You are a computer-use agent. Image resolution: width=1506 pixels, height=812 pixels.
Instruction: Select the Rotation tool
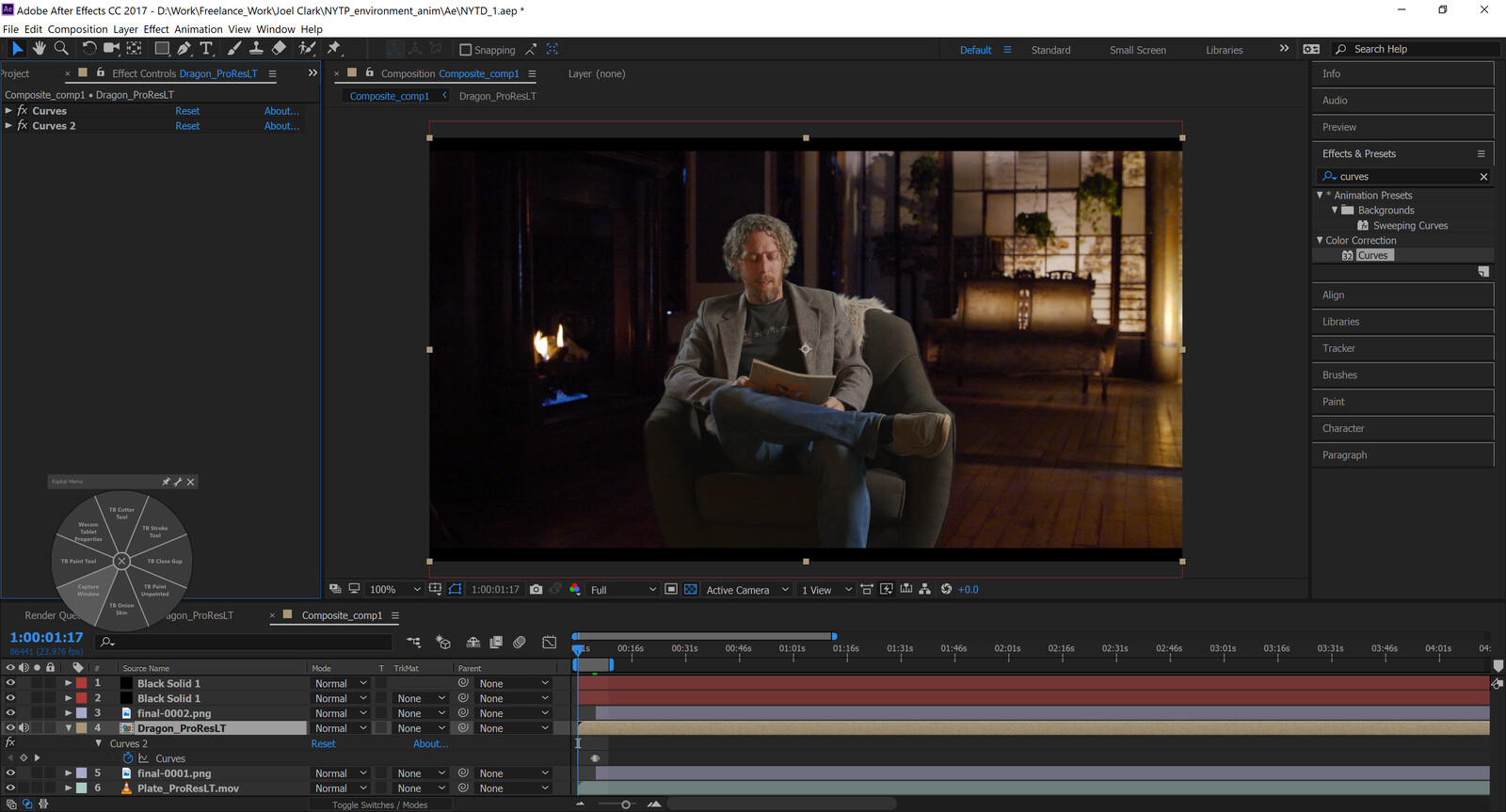88,48
